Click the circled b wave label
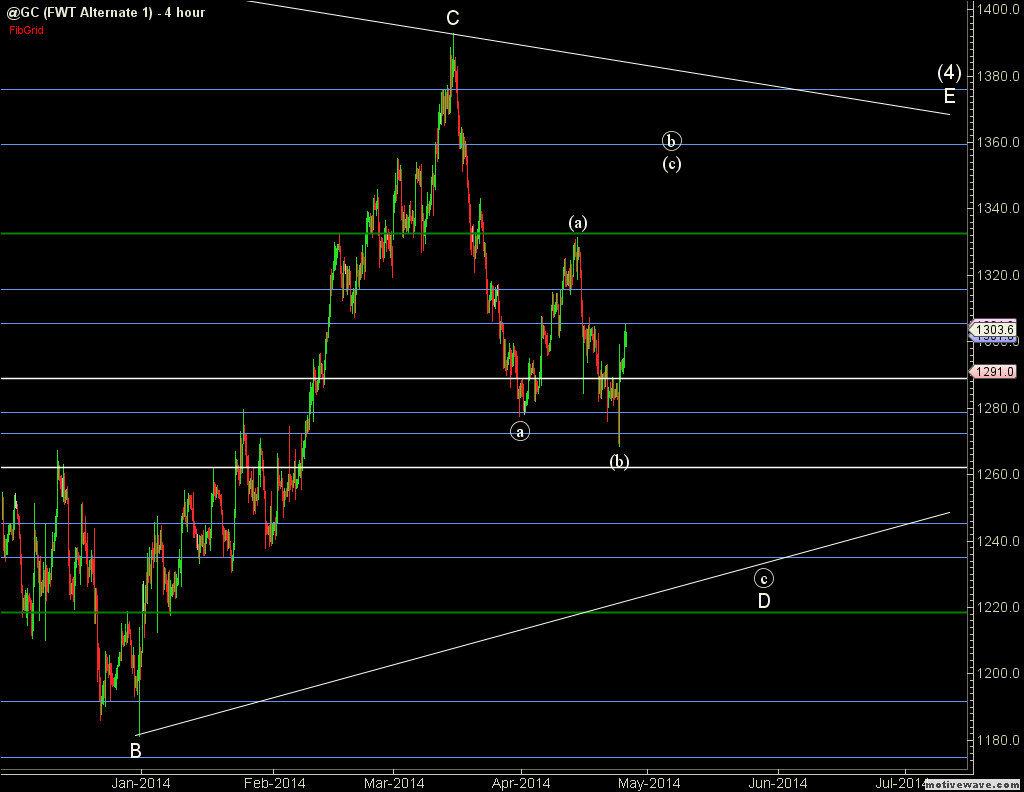 click(672, 141)
